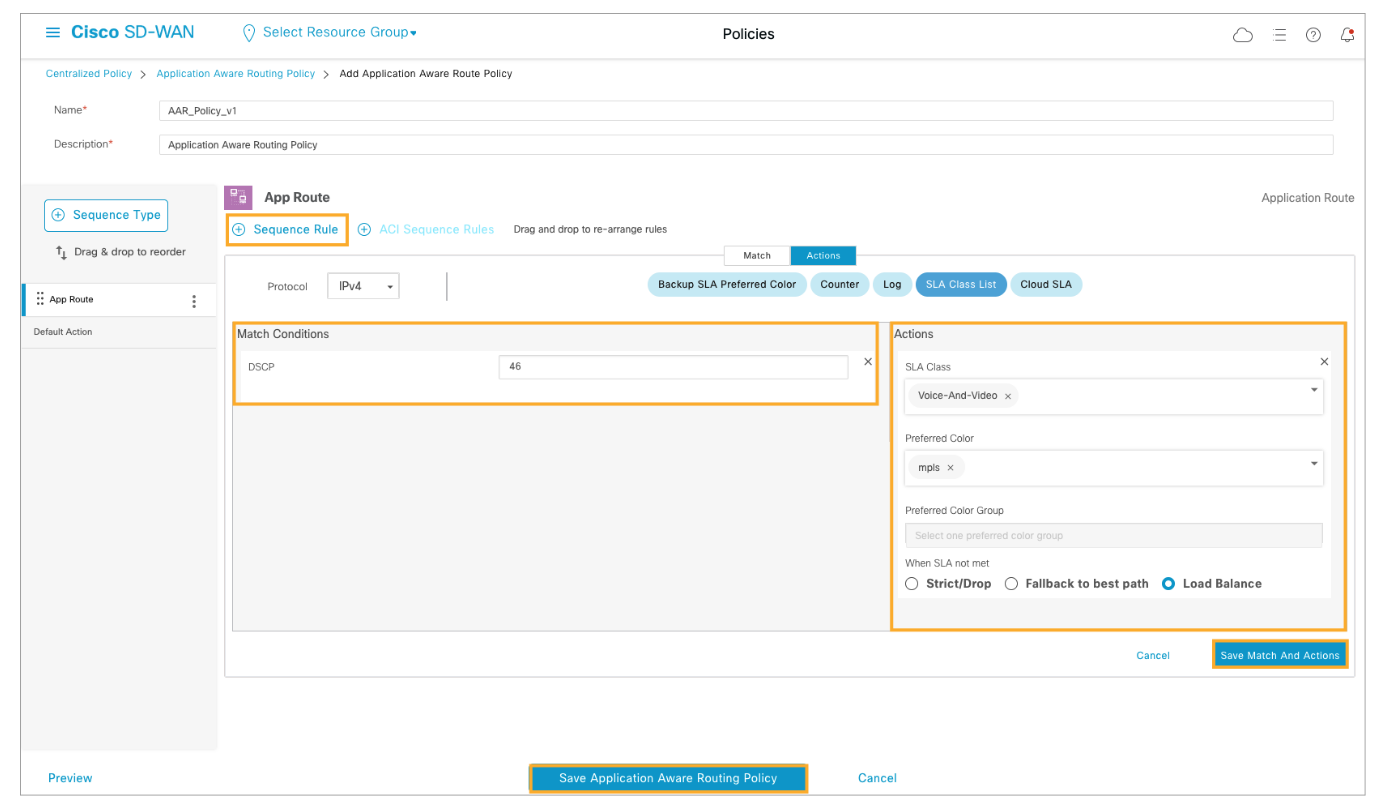Expand the Select Resource Group dropdown
The width and height of the screenshot is (1377, 811).
[x=340, y=33]
